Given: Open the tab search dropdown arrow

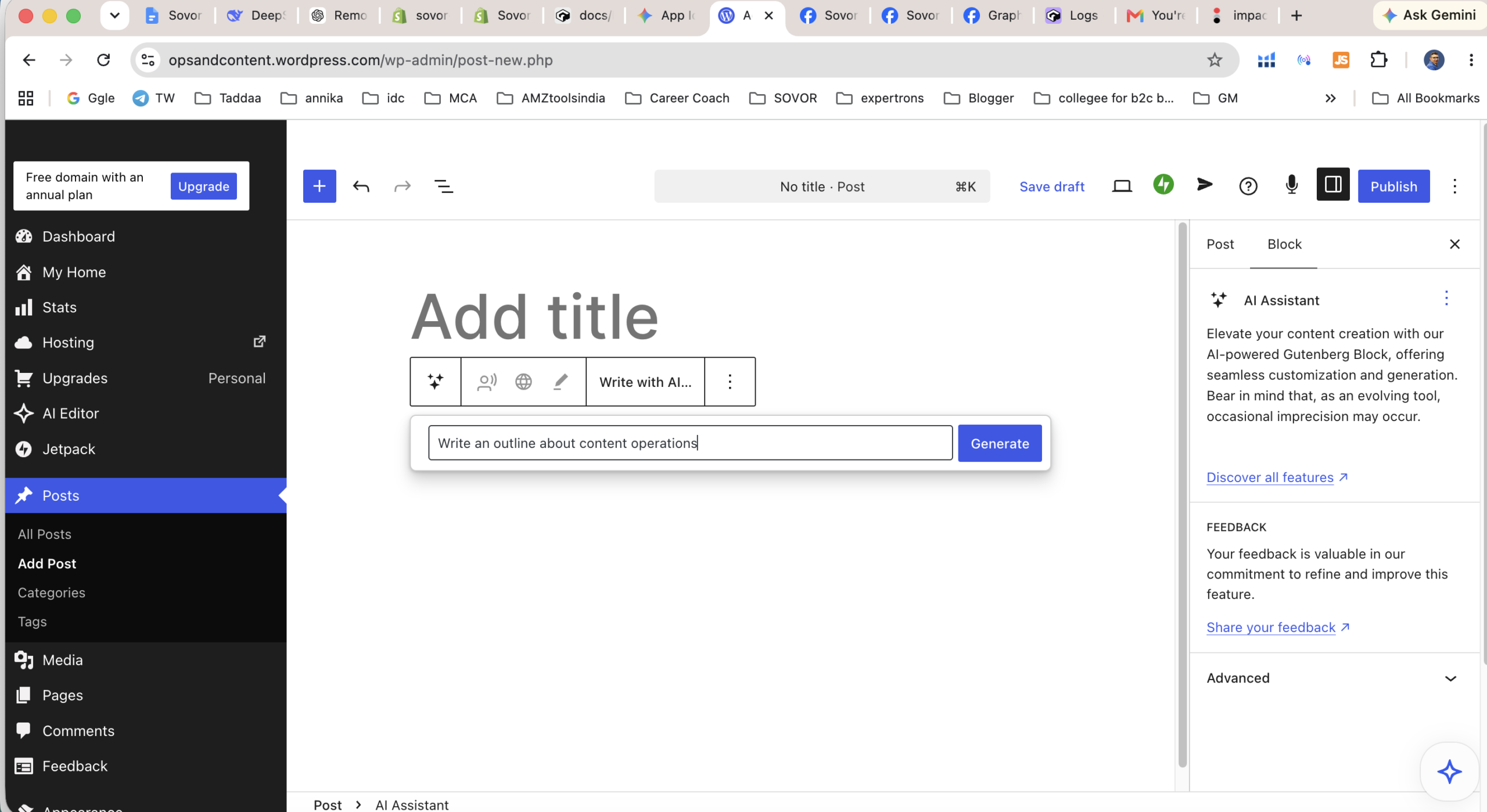Looking at the screenshot, I should pos(114,16).
